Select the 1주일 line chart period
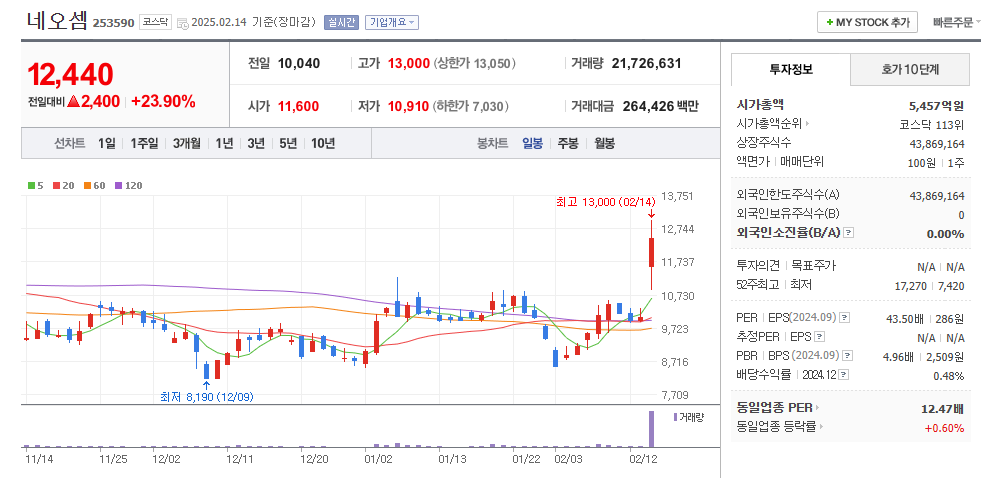 tap(144, 144)
